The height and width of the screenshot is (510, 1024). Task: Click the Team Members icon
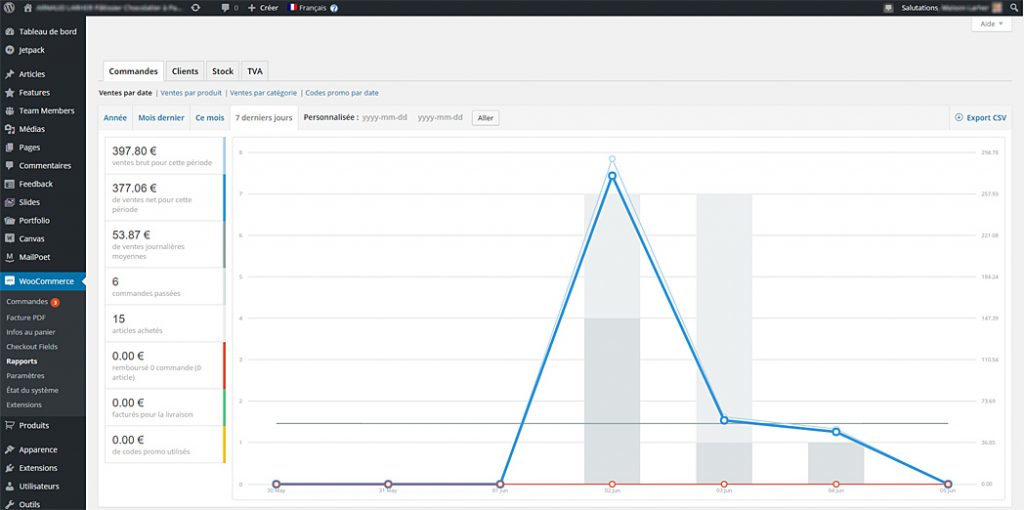tap(9, 110)
